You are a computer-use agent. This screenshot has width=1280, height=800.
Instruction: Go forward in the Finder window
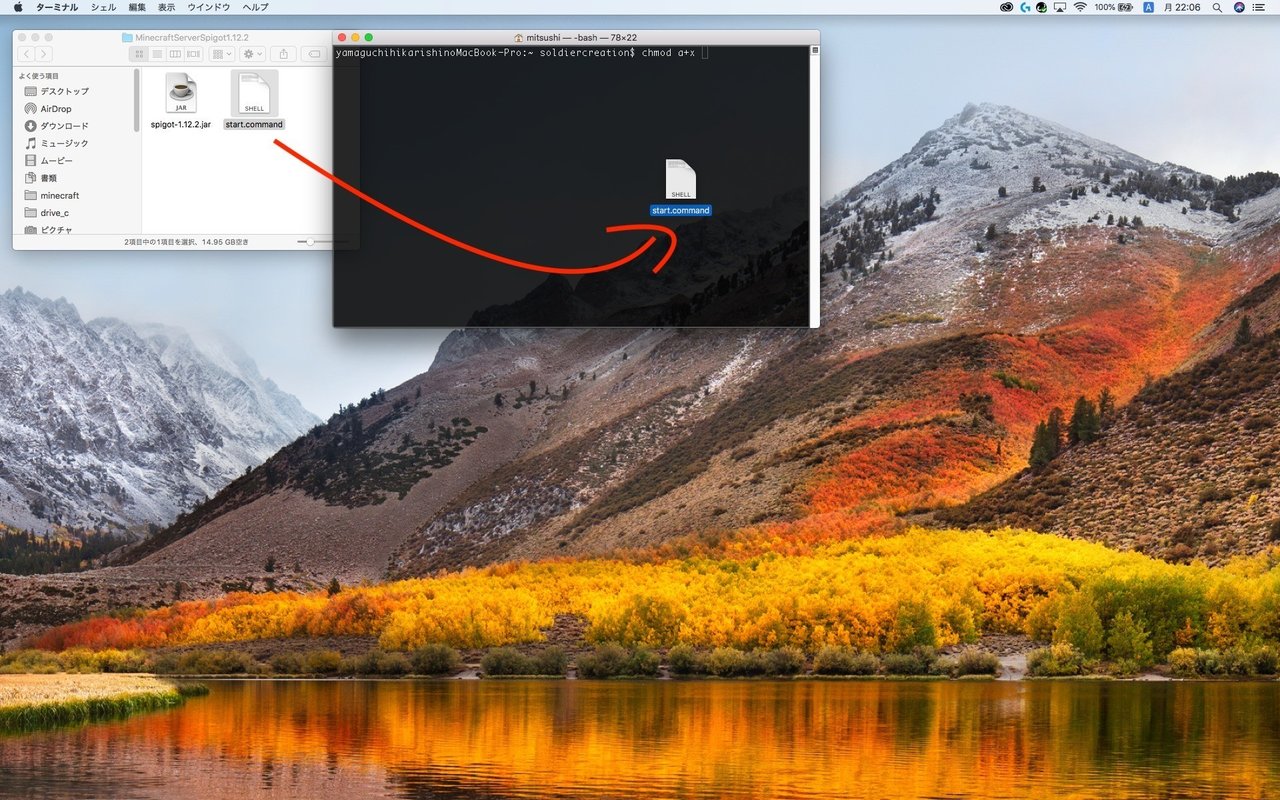coord(43,54)
